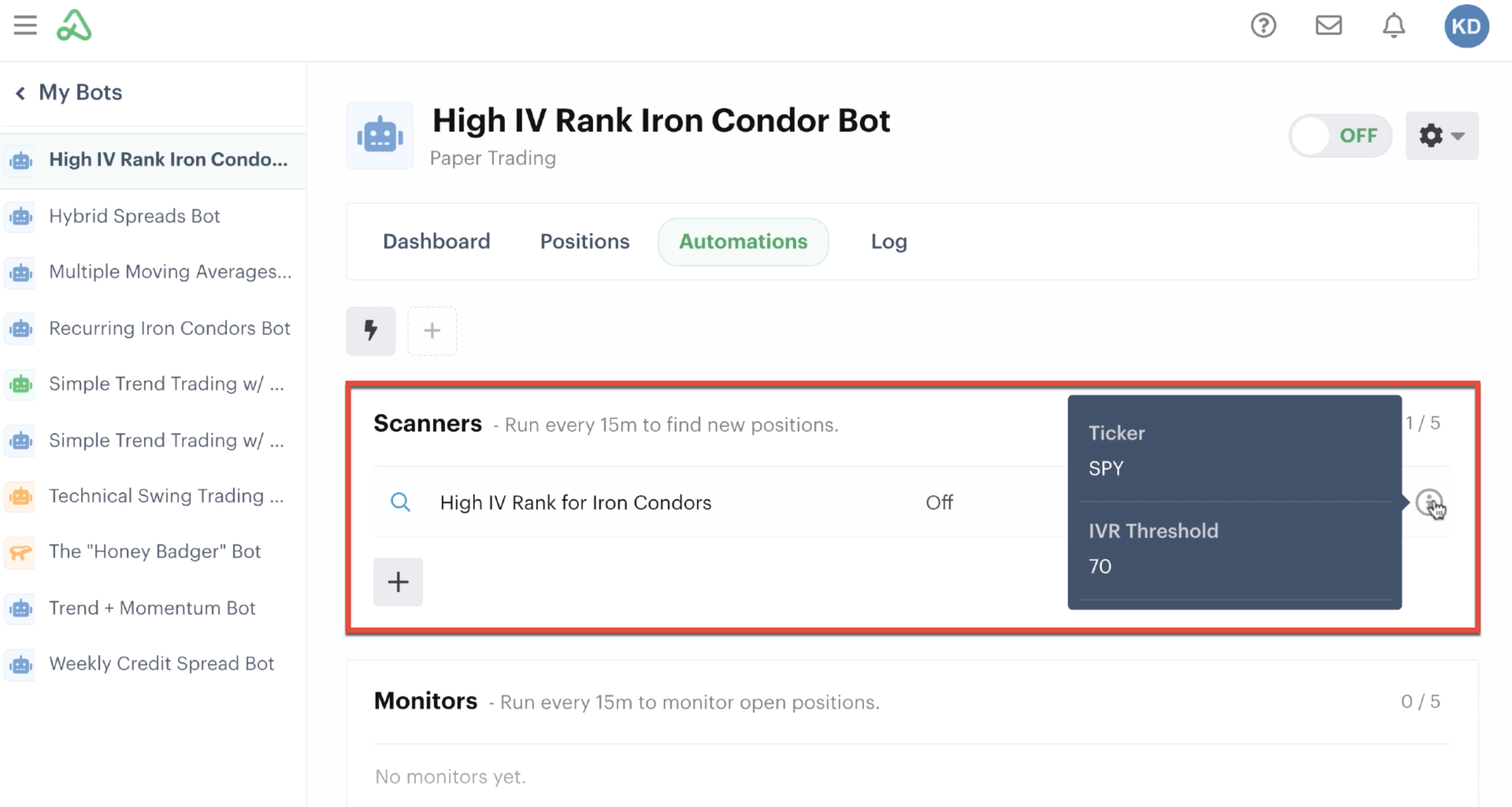Switch to the Dashboard tab
Image resolution: width=1512 pixels, height=807 pixels.
[436, 242]
